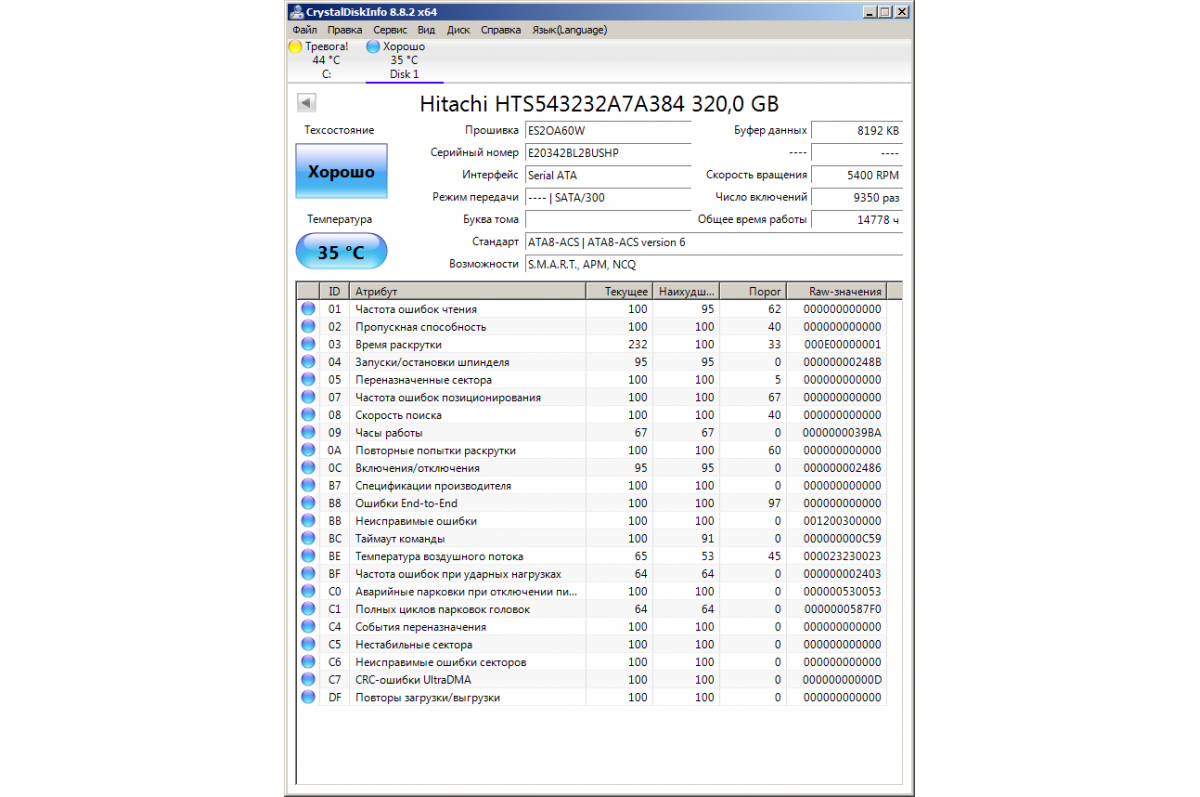Click the transfer mode field SATA/300
The width and height of the screenshot is (1200, 797).
pos(607,197)
